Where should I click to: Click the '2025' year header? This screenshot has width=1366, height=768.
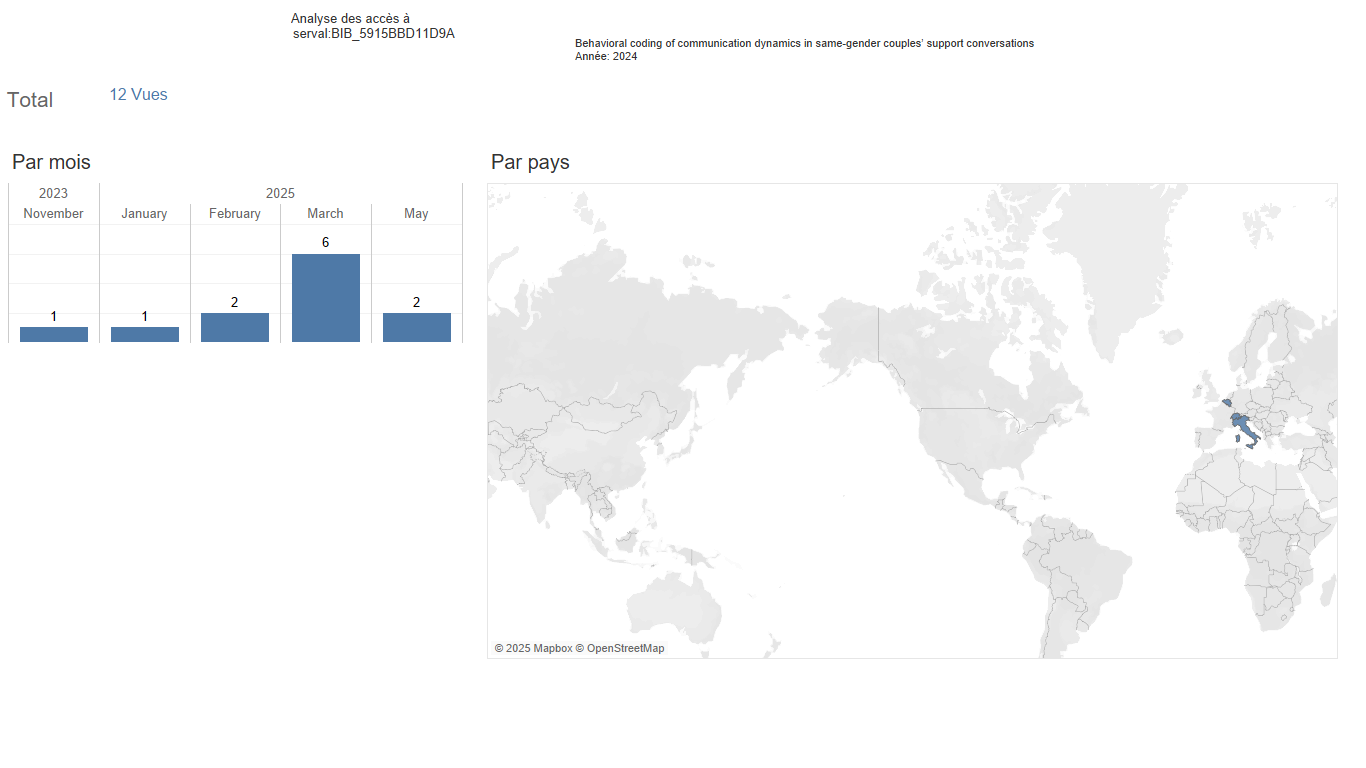click(x=281, y=194)
